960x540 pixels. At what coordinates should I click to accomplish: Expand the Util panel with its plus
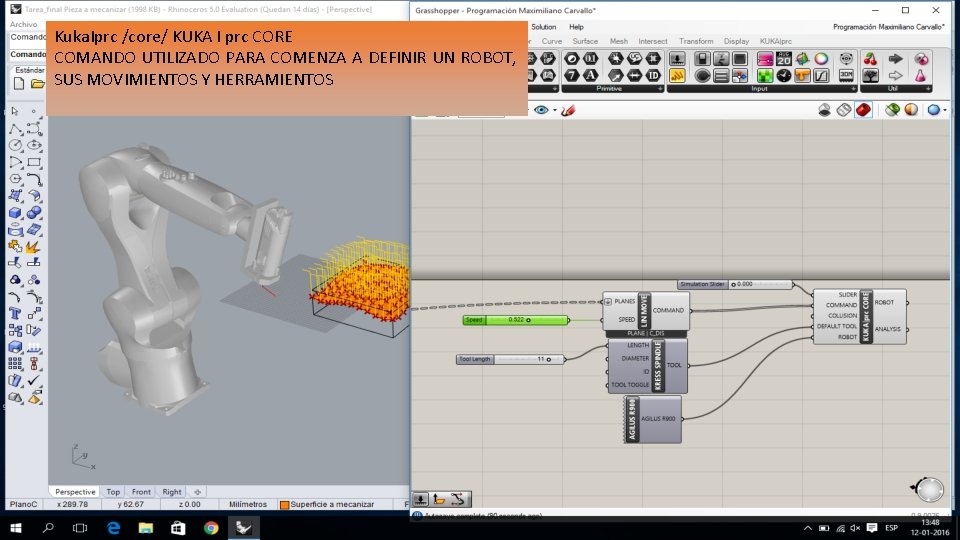coord(928,89)
